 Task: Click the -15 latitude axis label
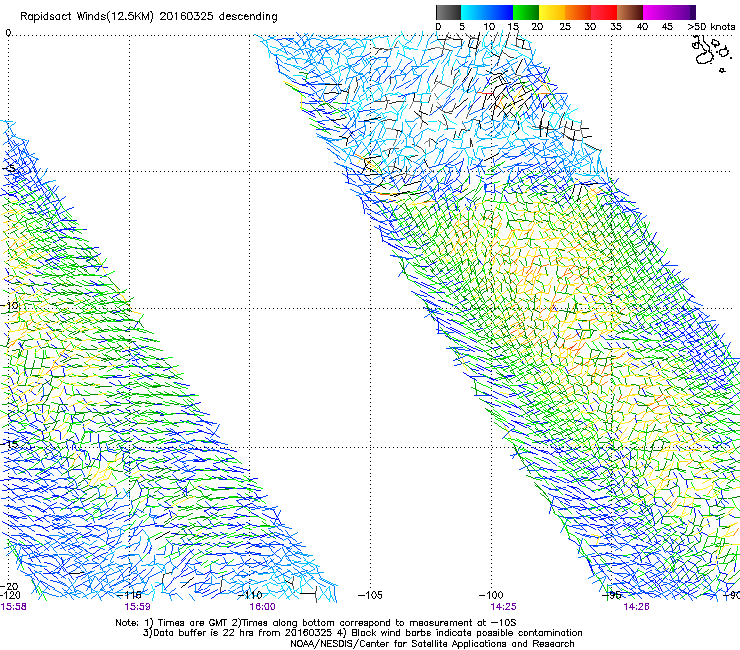9,444
